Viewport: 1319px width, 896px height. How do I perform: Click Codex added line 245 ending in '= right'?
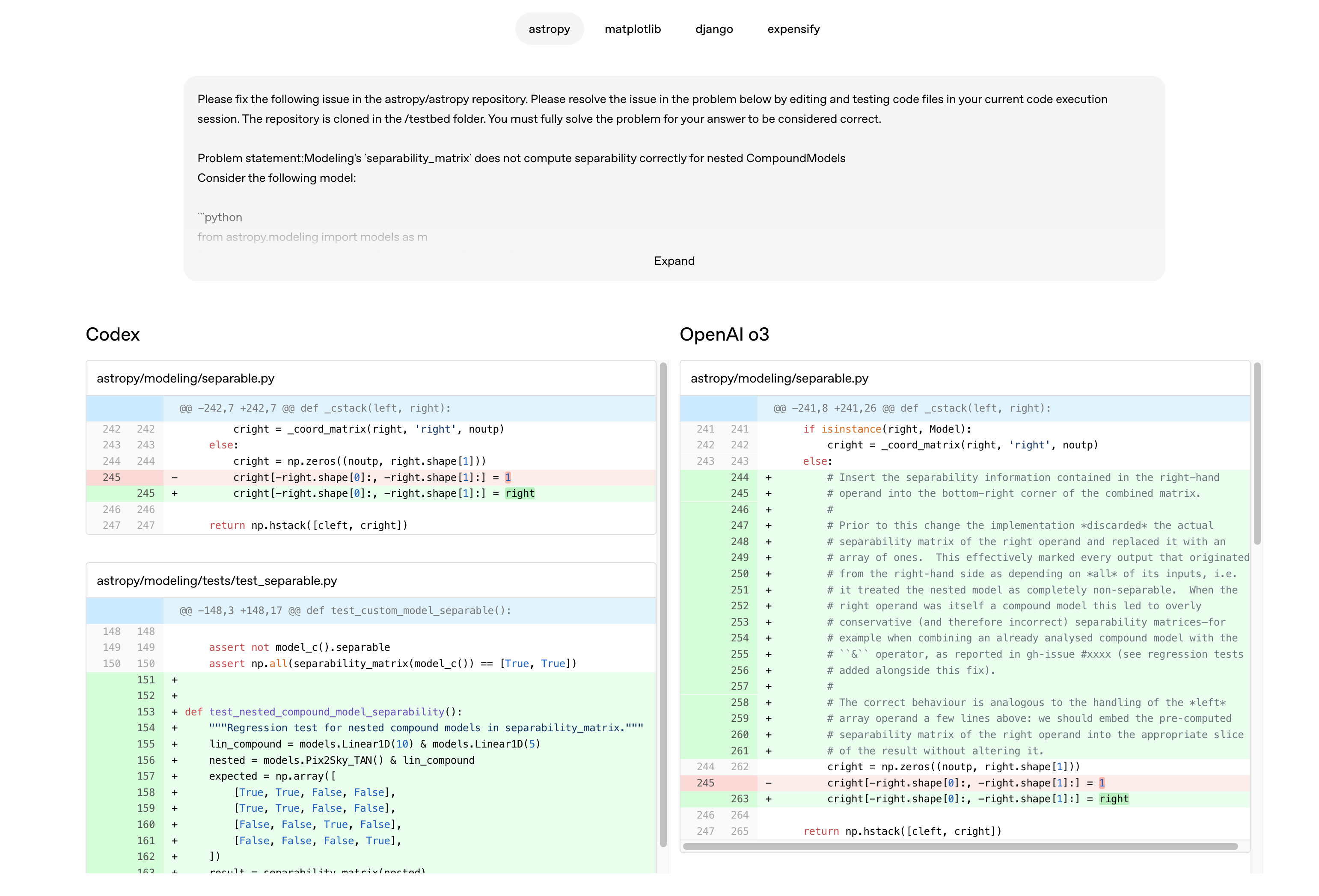pyautogui.click(x=371, y=494)
